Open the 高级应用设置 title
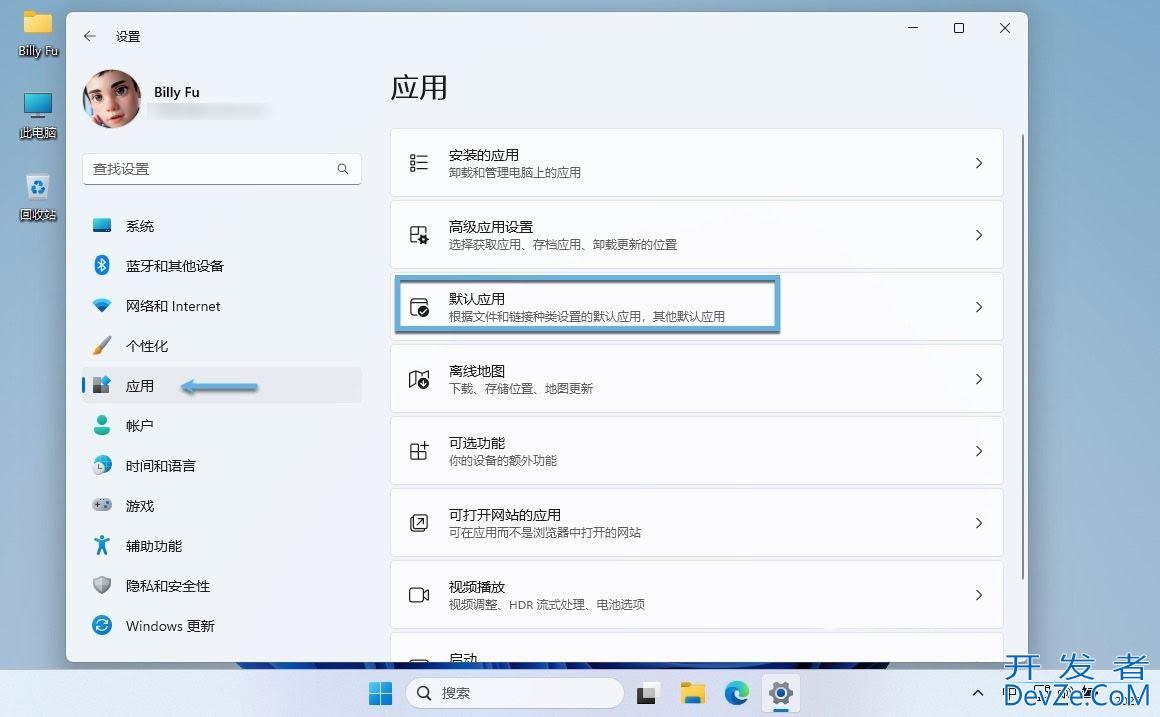The image size is (1160, 717). click(490, 226)
